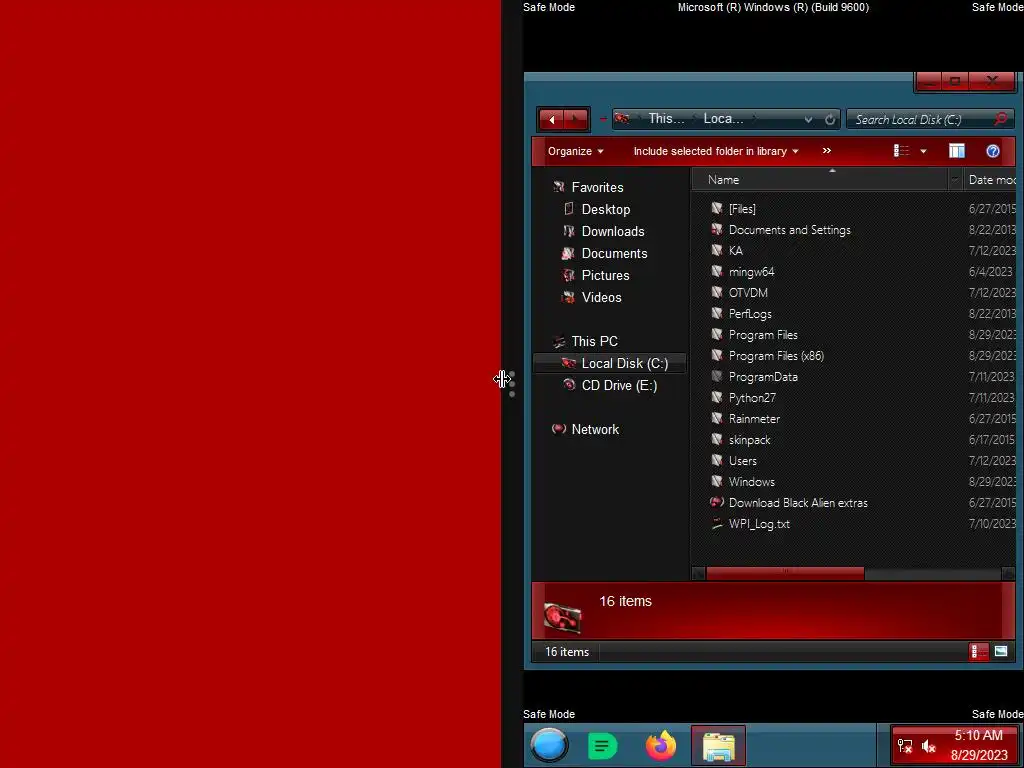Click the This... breadcrumb in address bar
The image size is (1024, 768).
point(666,119)
